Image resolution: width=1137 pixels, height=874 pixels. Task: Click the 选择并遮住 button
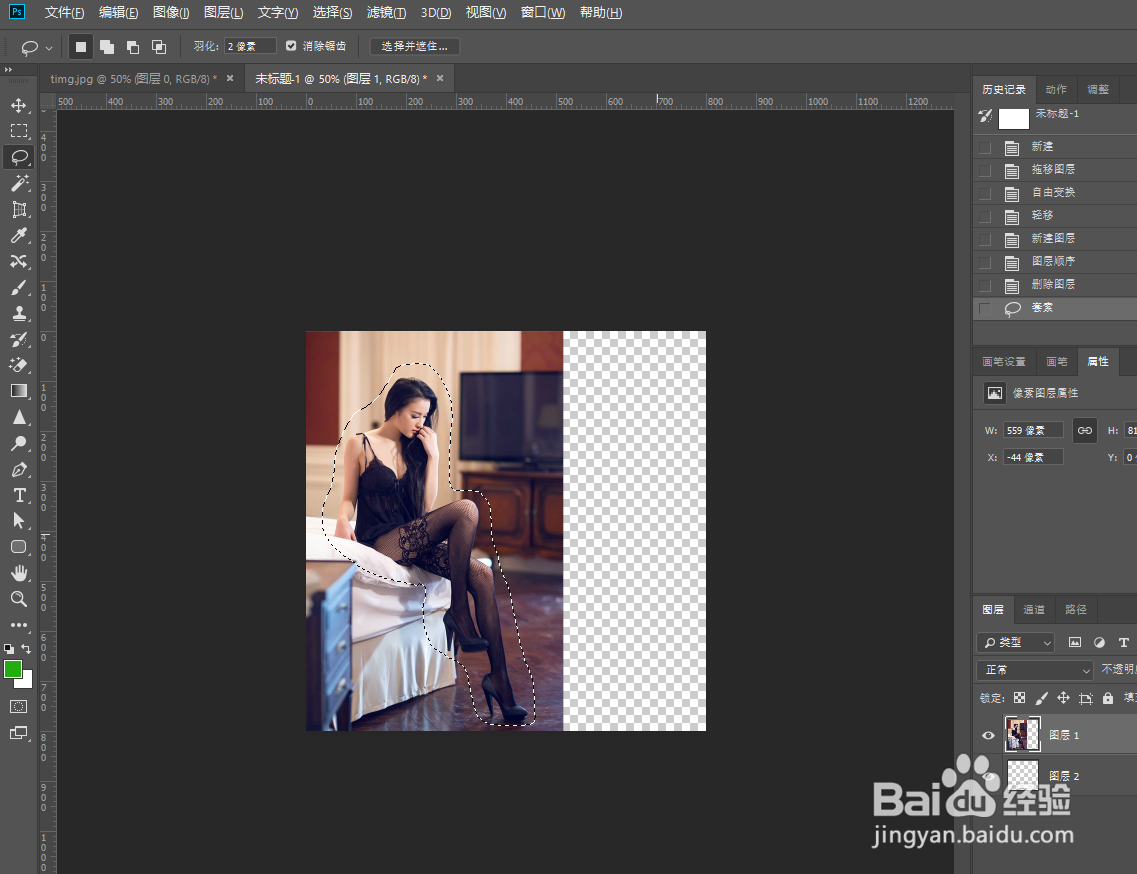click(x=415, y=46)
